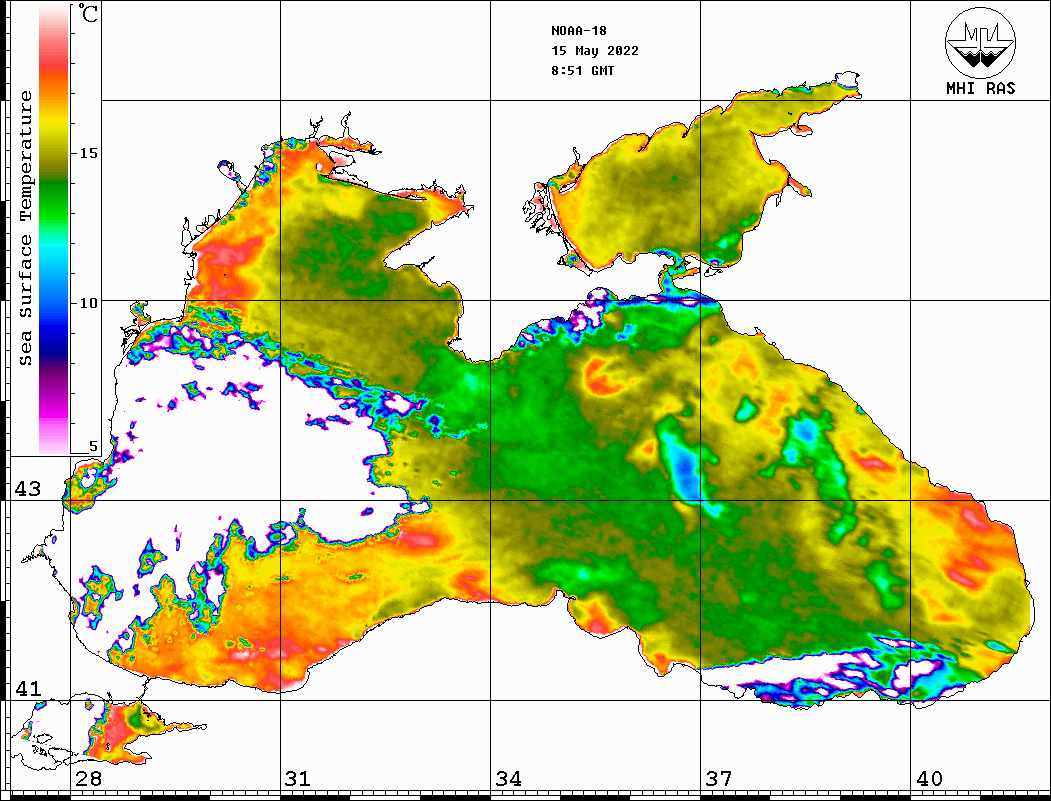Click the 10 degree scale tick label
Image resolution: width=1051 pixels, height=801 pixels.
click(x=88, y=303)
